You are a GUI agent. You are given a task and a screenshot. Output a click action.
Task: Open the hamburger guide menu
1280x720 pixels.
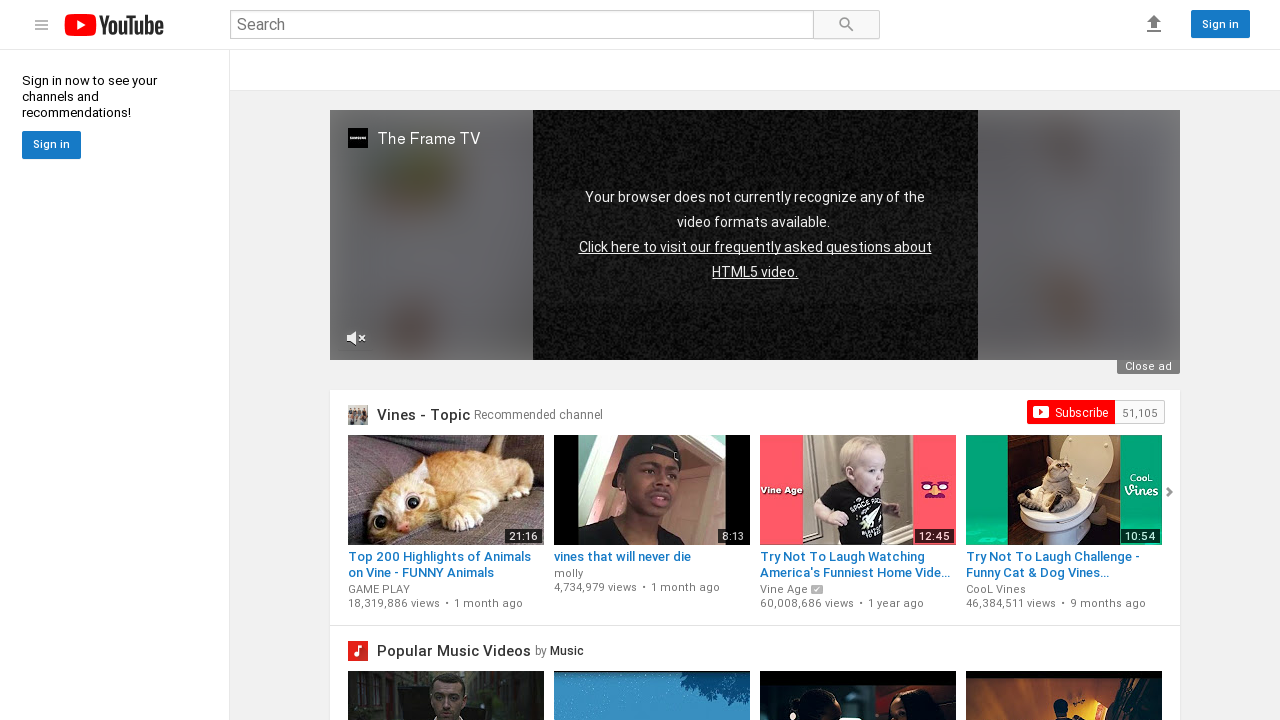click(41, 25)
